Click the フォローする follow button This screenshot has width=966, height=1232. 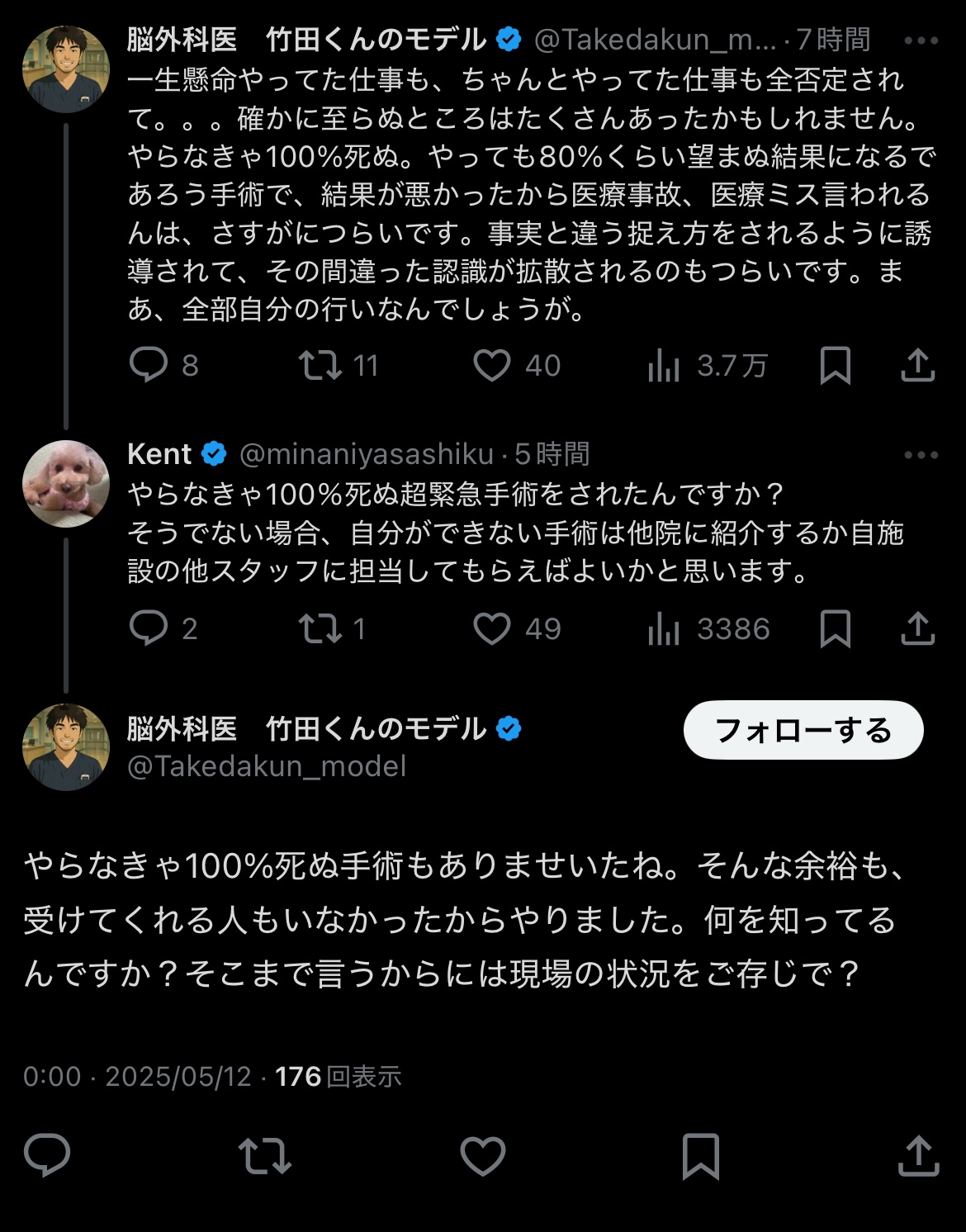click(x=803, y=730)
